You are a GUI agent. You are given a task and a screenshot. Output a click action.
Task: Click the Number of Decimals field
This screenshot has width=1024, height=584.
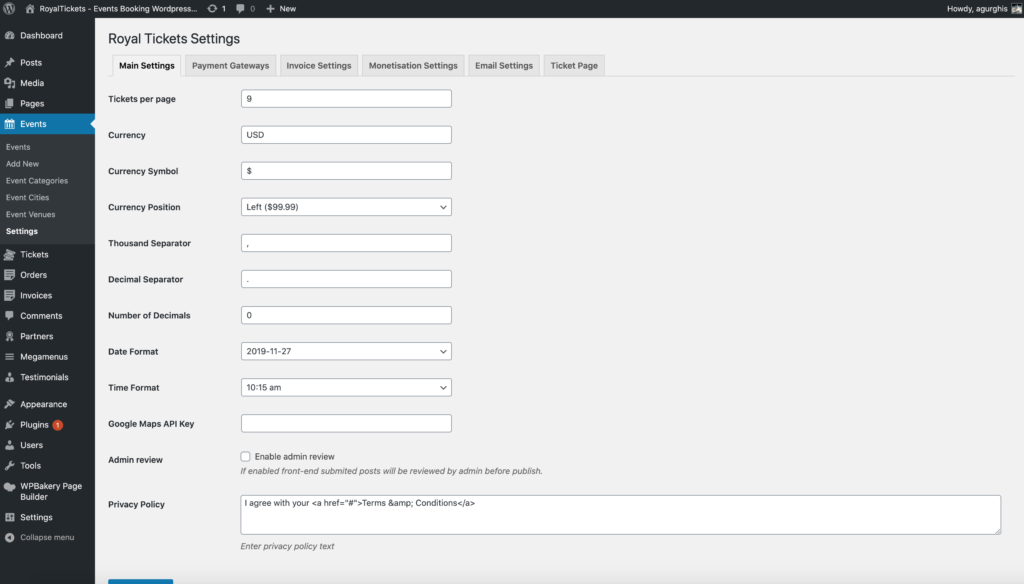tap(346, 316)
